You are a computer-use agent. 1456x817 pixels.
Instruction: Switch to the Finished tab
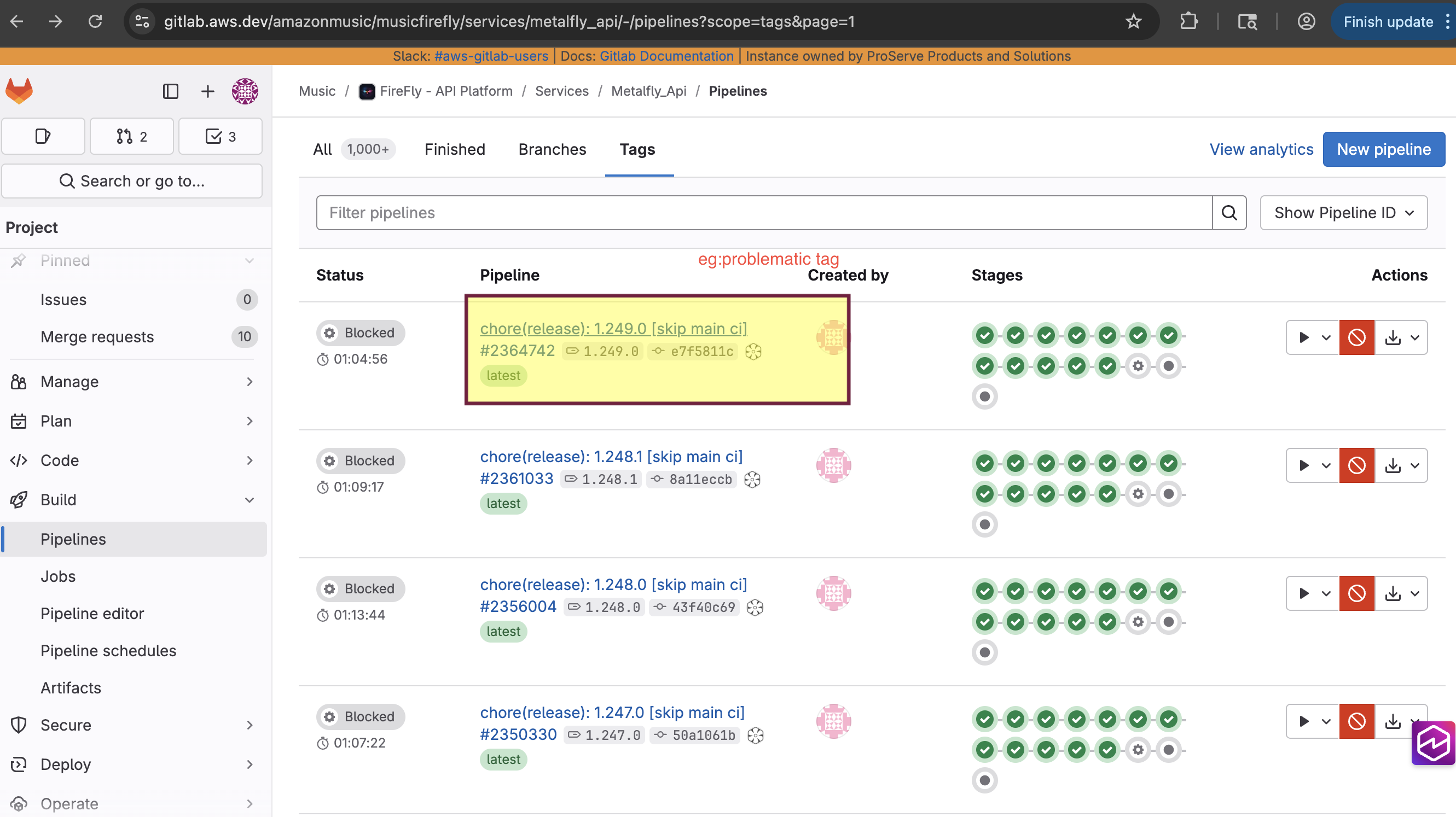pos(455,149)
